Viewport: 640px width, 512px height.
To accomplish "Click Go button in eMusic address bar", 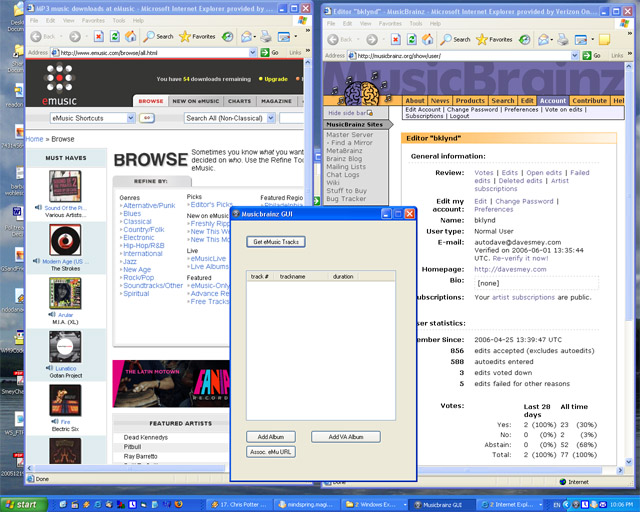I will tap(270, 53).
